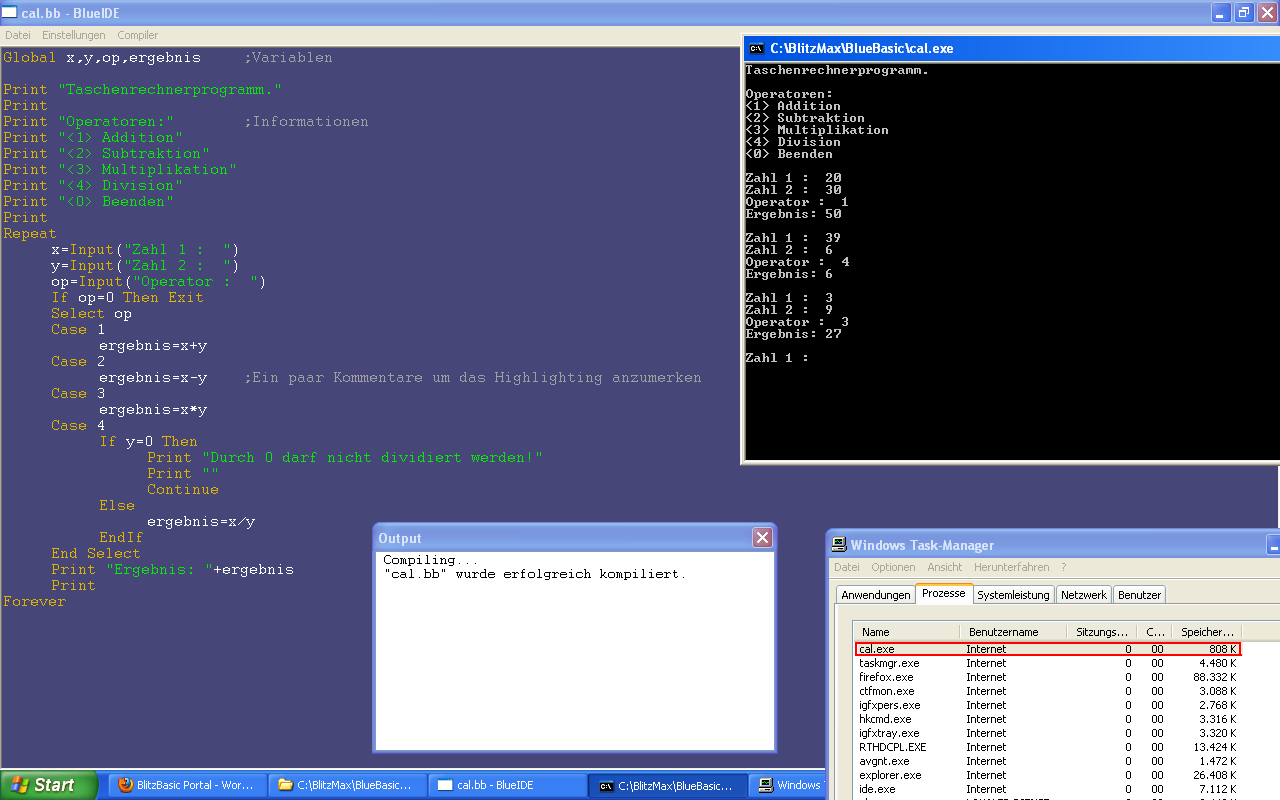Click the BlueIDE title bar icon
This screenshot has height=800, width=1280.
(x=10, y=12)
